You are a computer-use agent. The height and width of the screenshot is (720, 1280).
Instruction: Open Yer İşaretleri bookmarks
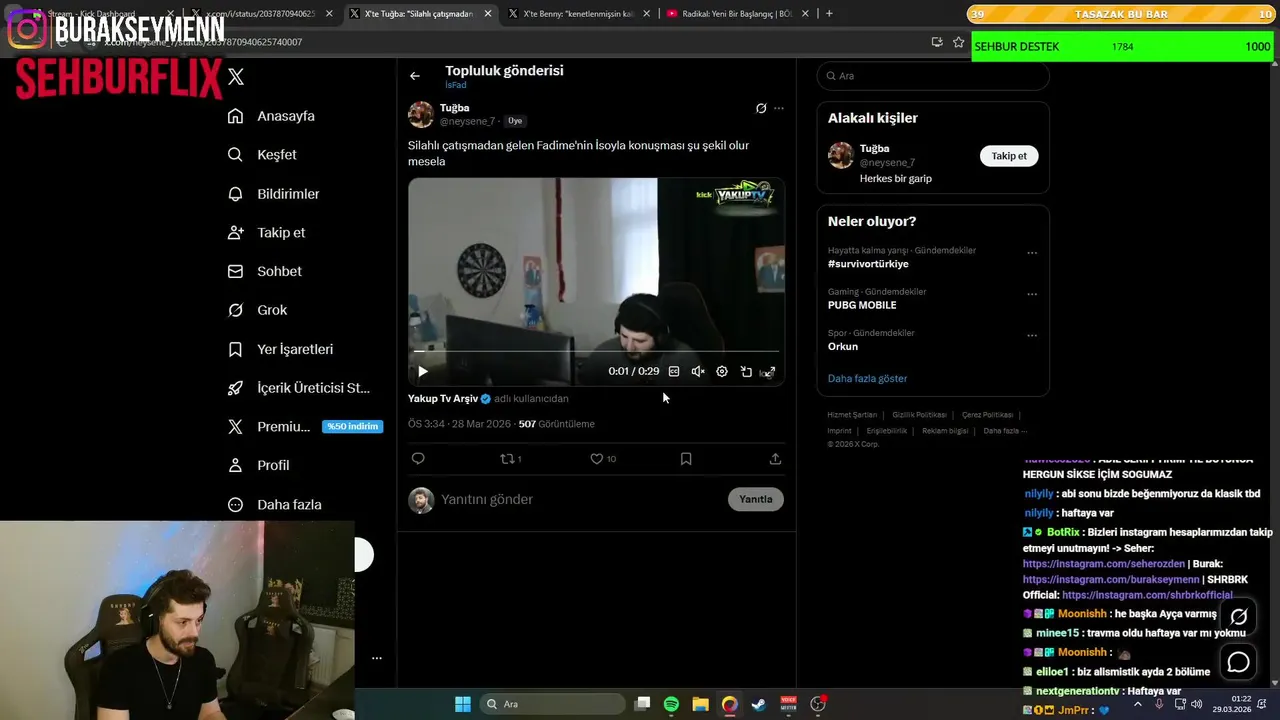point(280,349)
